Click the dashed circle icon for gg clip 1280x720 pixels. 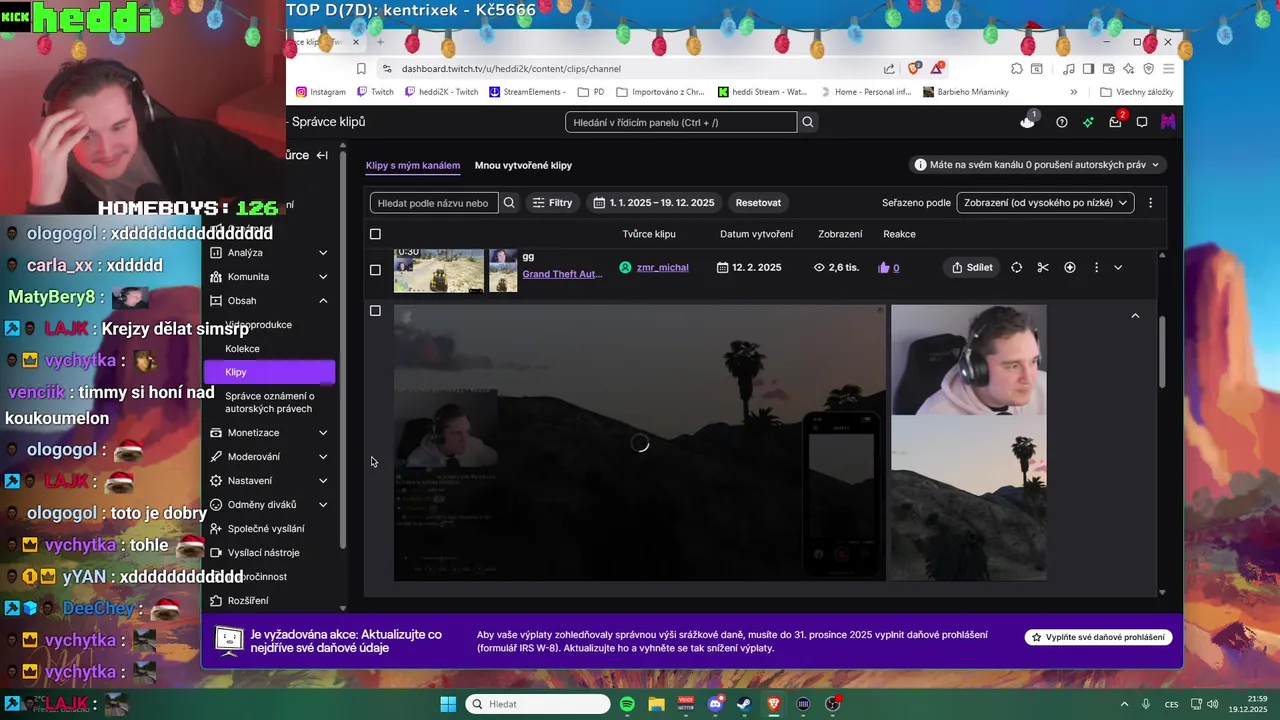[1016, 268]
